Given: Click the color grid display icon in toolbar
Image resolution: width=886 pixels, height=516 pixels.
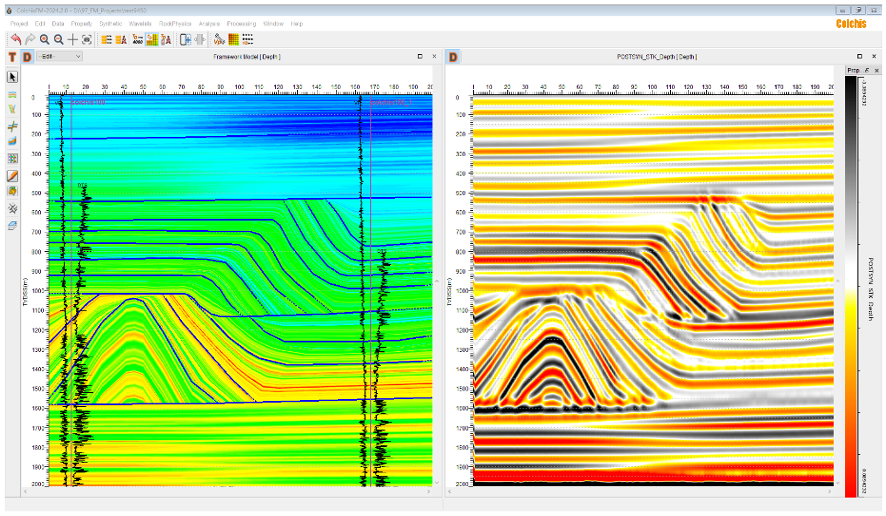Looking at the screenshot, I should click(x=233, y=40).
